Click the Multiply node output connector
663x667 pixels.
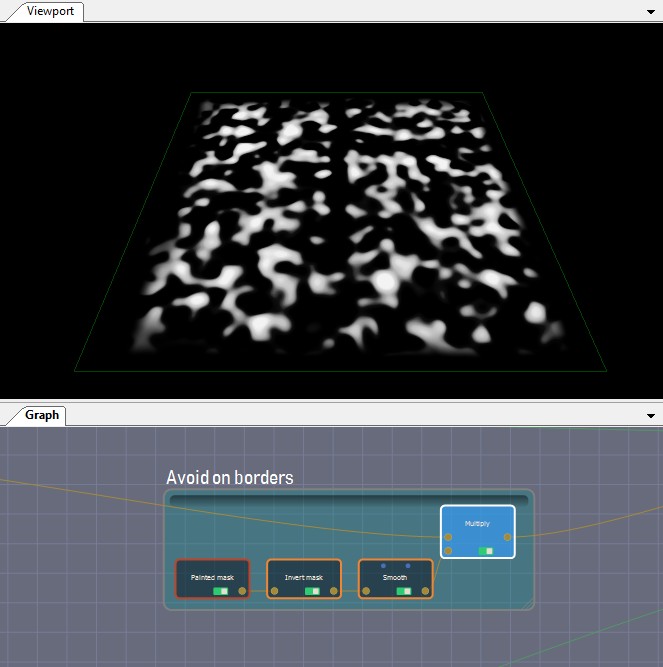pyautogui.click(x=507, y=537)
